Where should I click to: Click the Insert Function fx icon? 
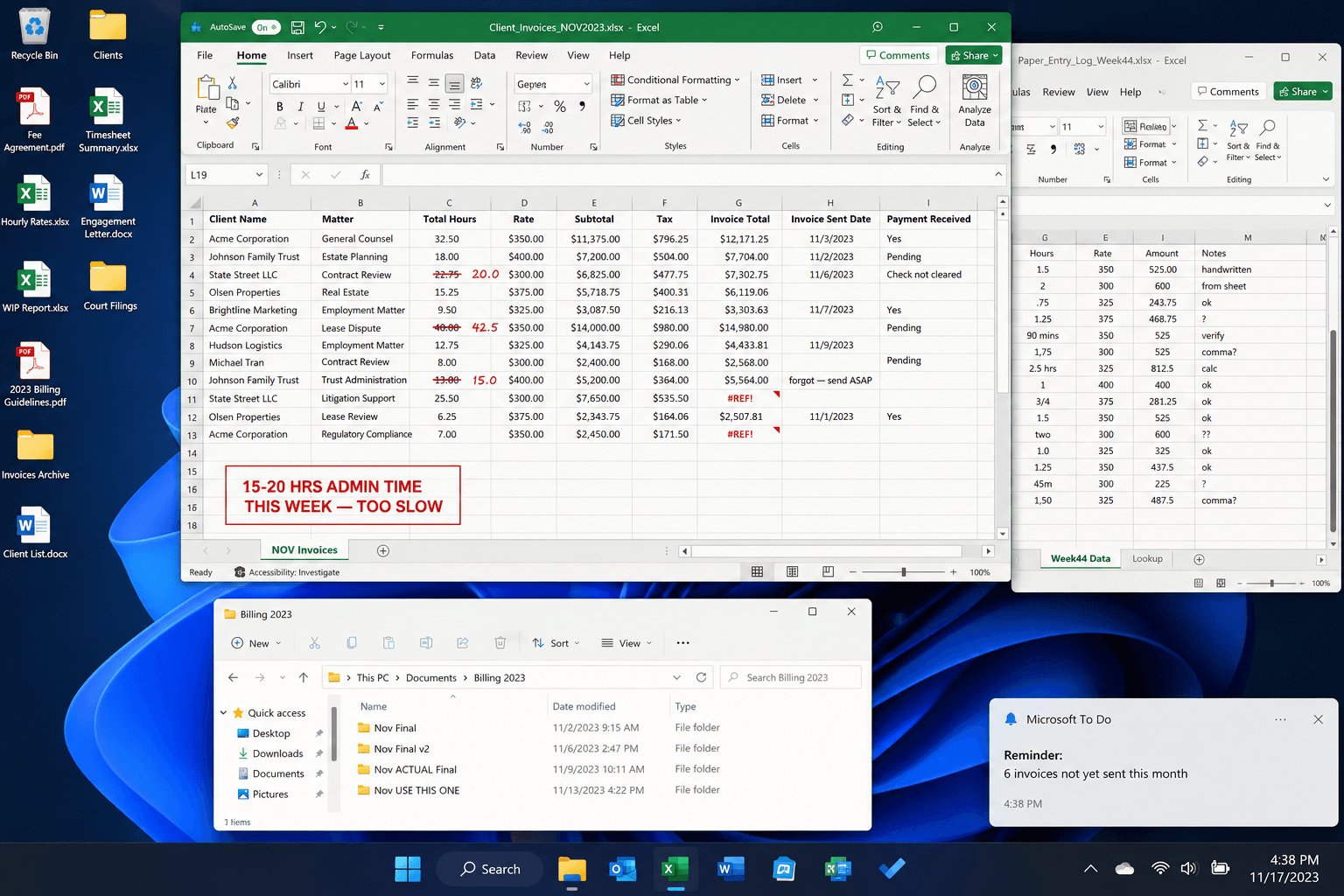pos(365,175)
